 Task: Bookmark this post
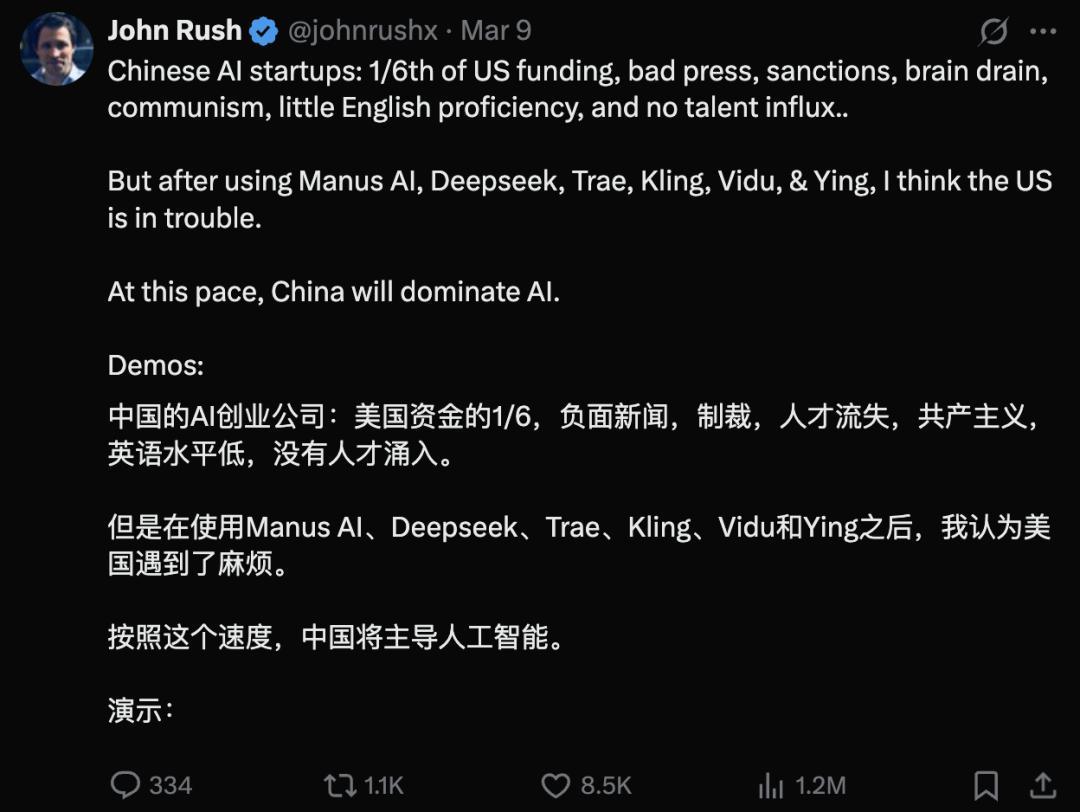[x=986, y=785]
